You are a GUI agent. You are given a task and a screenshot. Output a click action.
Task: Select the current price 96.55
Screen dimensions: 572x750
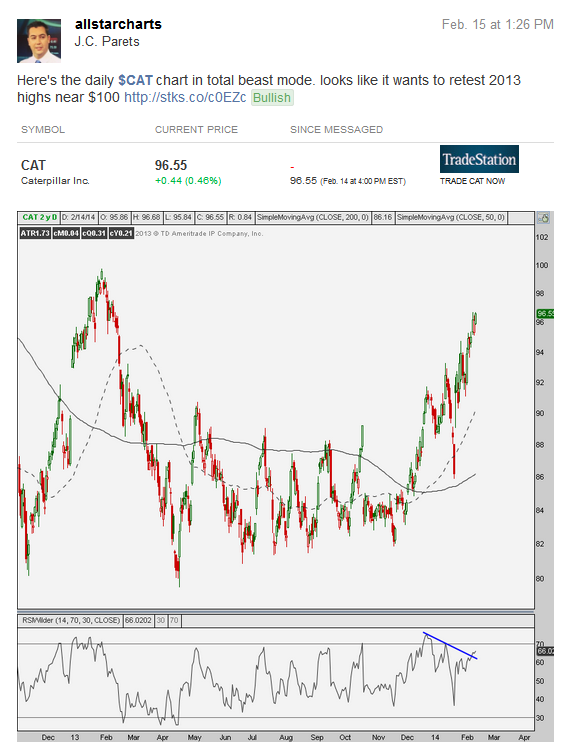coord(171,165)
